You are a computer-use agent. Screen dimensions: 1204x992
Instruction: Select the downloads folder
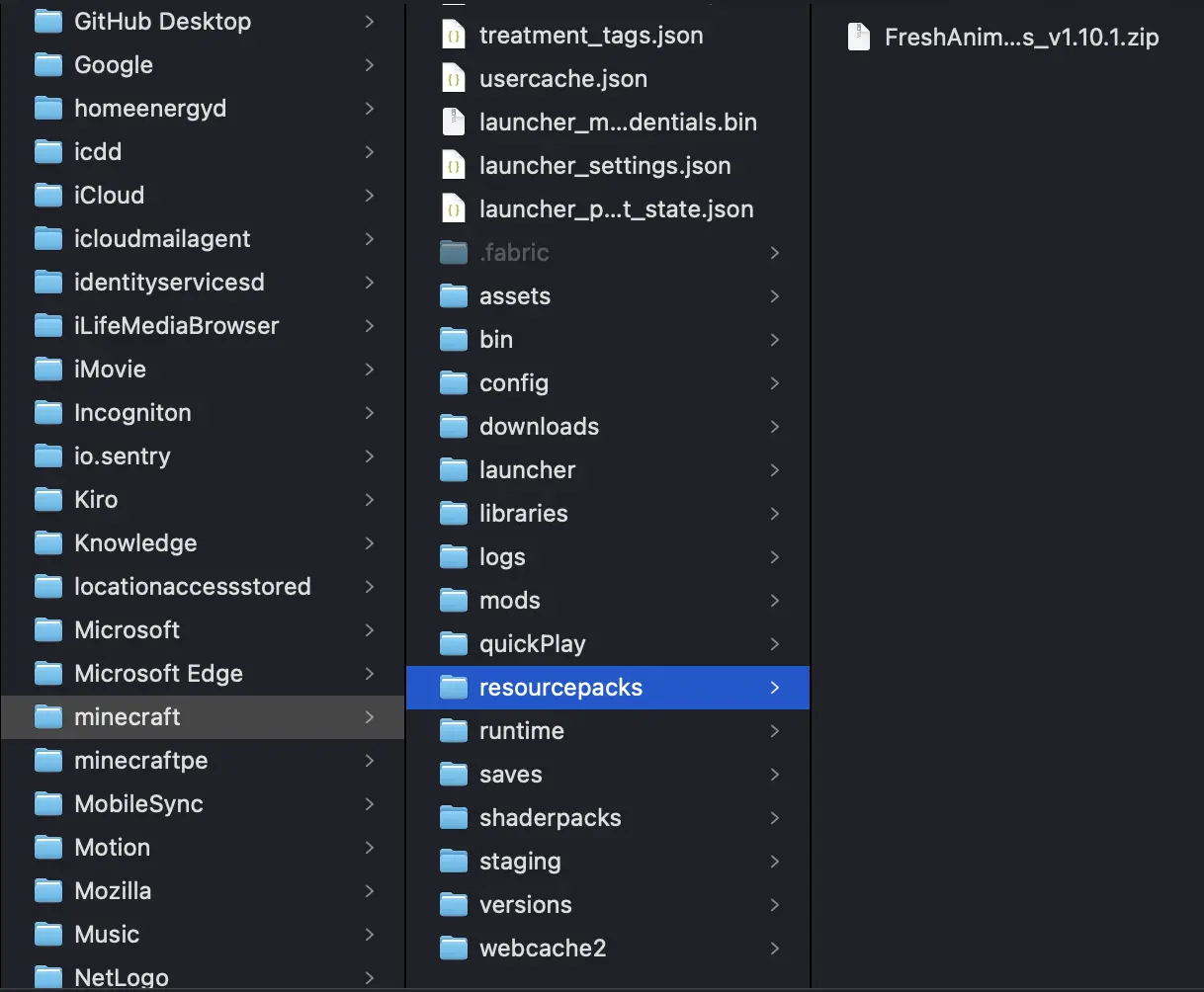coord(539,426)
